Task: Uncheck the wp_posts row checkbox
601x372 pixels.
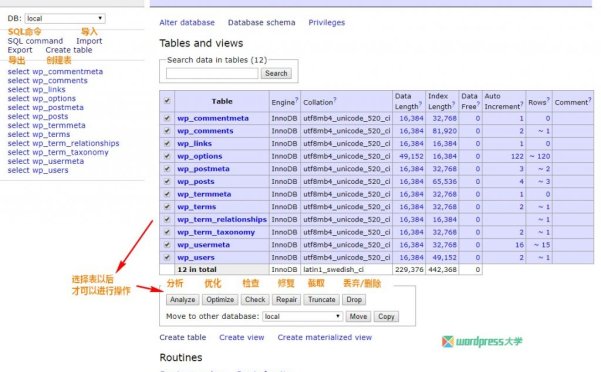Action: click(167, 181)
